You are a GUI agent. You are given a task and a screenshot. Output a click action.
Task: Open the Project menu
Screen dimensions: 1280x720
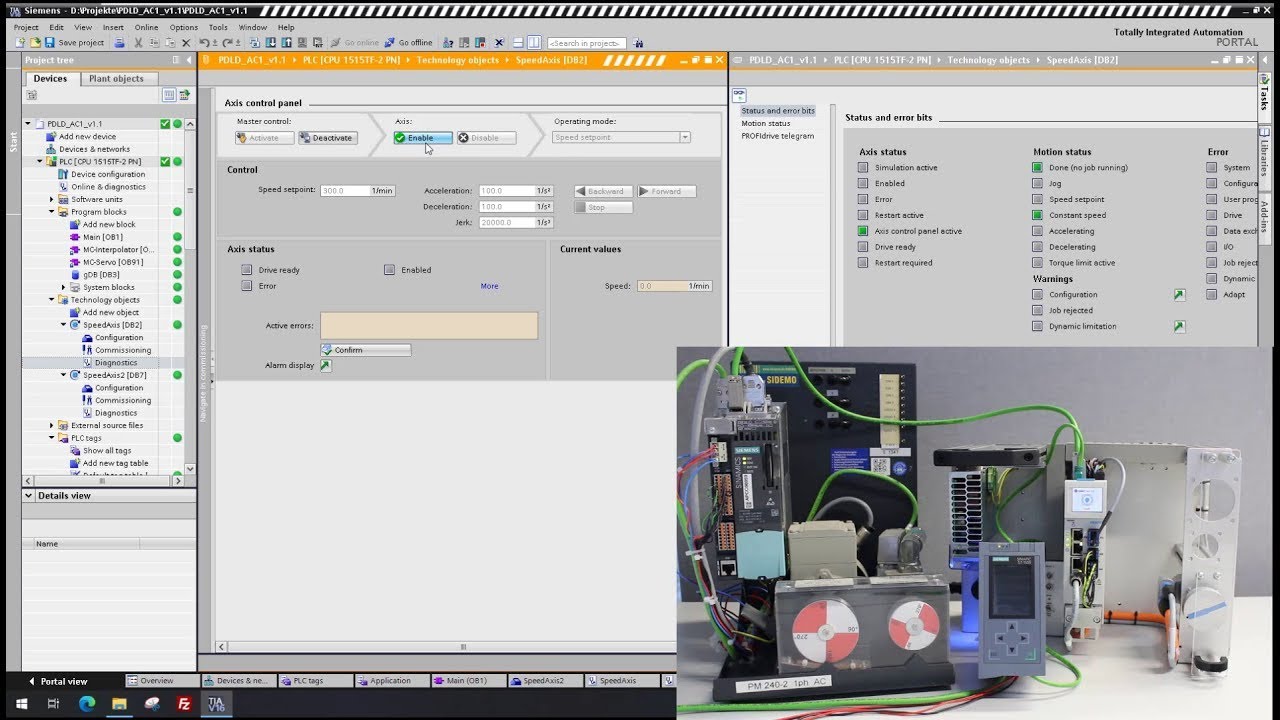point(26,27)
